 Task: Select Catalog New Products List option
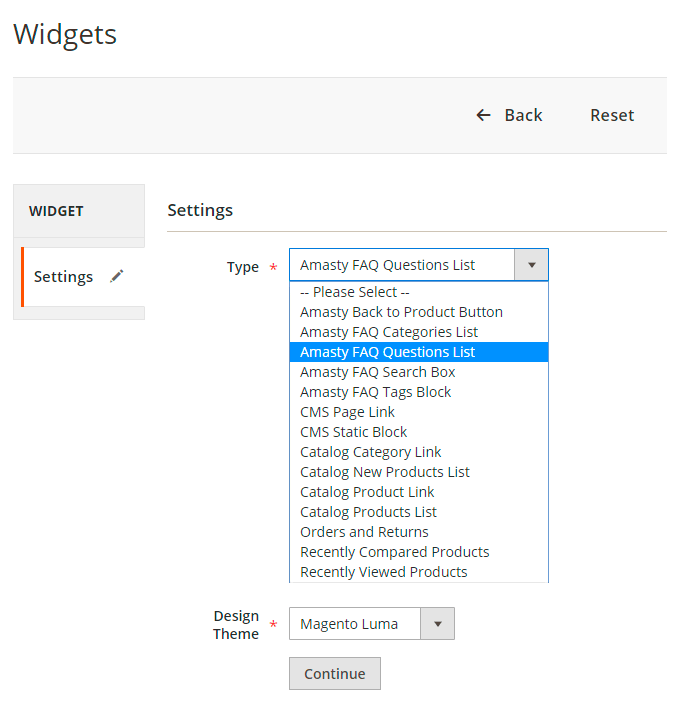tap(419, 472)
